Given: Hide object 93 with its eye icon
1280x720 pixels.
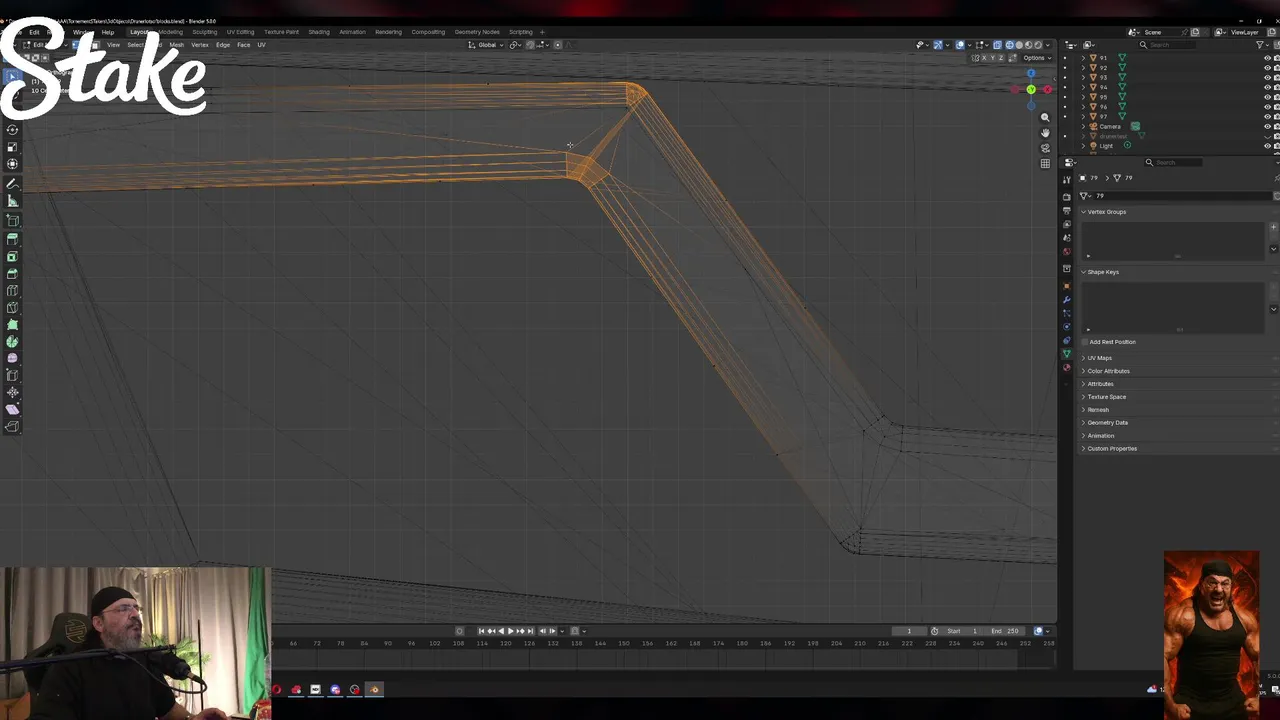Looking at the screenshot, I should pos(1267,77).
